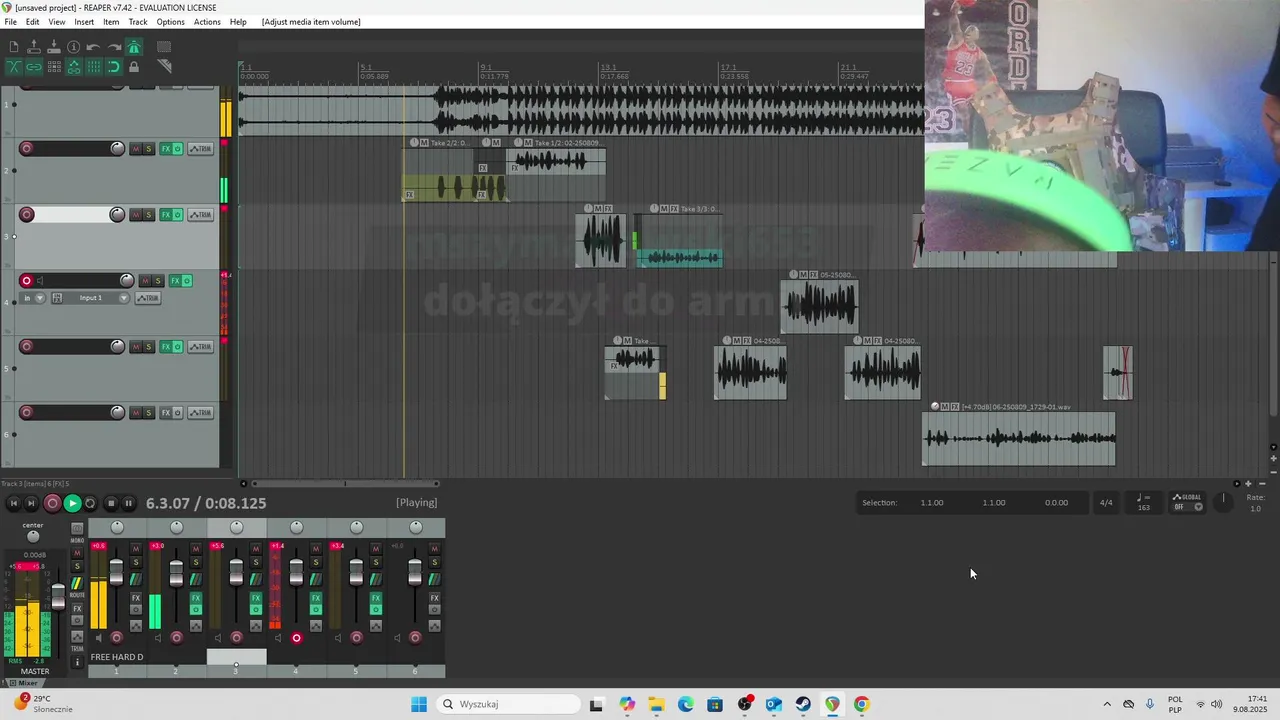Click mixer channel 3 pan knob
Image resolution: width=1280 pixels, height=720 pixels.
coord(237,527)
